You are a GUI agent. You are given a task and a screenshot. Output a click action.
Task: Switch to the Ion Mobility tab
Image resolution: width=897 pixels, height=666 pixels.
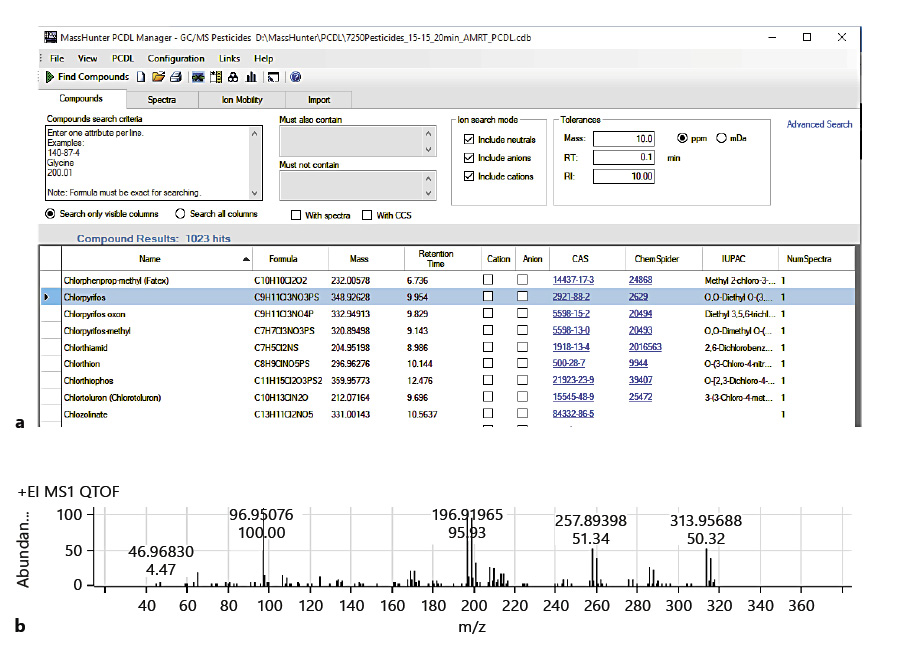[242, 100]
